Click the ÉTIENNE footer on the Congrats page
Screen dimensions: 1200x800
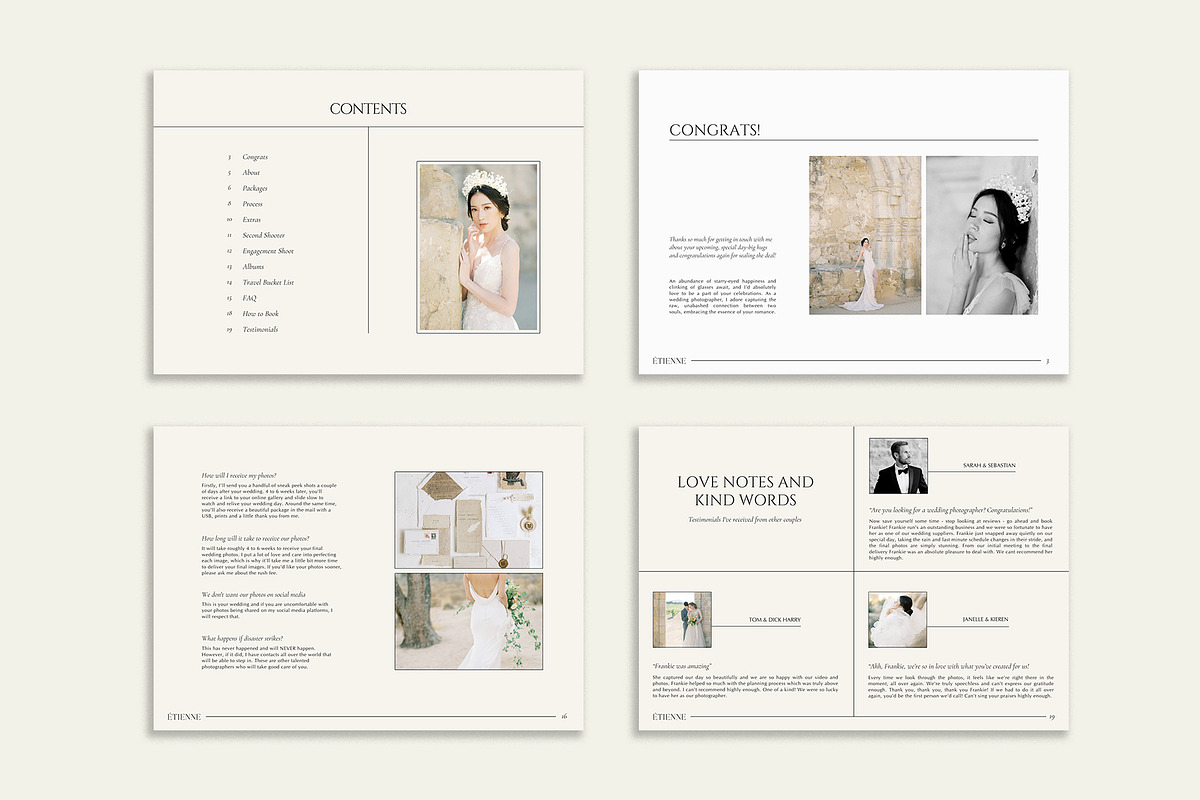point(670,361)
